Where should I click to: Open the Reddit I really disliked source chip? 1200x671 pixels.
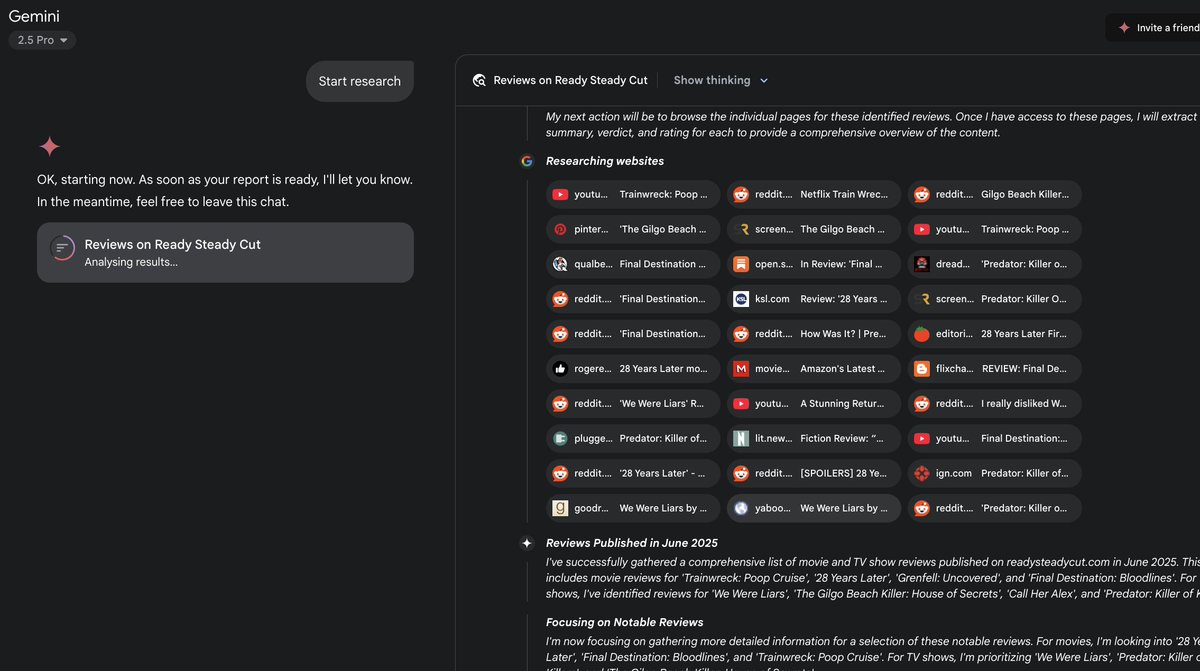point(995,404)
